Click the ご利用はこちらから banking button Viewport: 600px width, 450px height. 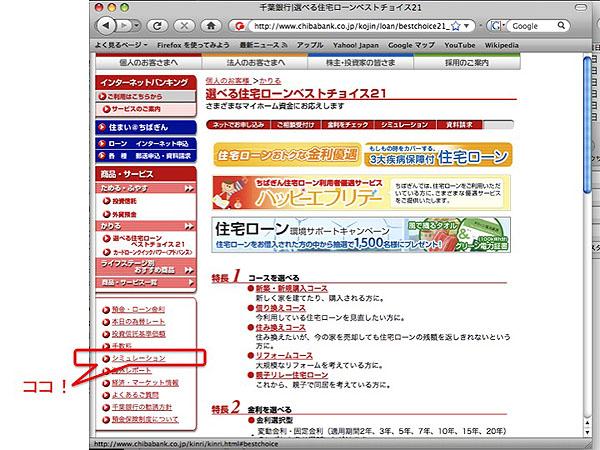pos(146,96)
